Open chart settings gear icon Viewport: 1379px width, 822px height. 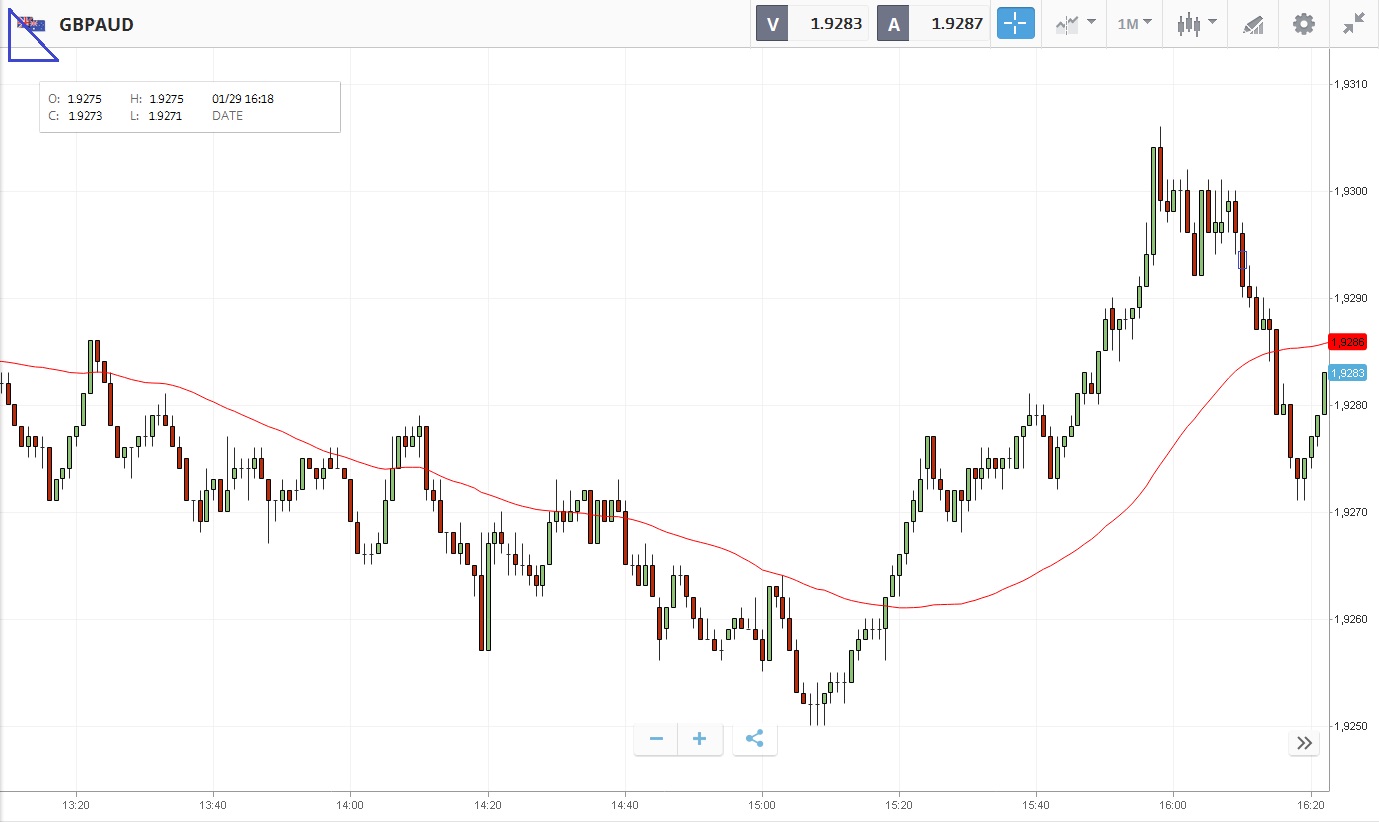[x=1304, y=23]
